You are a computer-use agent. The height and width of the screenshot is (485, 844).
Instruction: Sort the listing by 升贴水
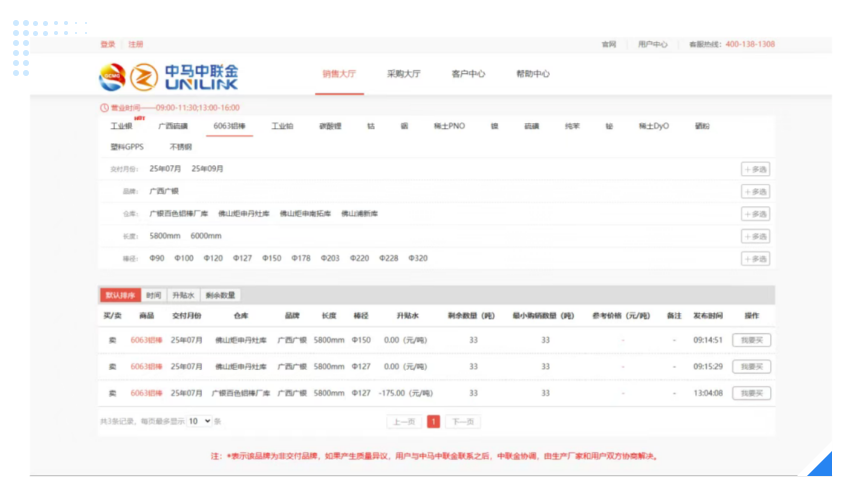pyautogui.click(x=183, y=295)
